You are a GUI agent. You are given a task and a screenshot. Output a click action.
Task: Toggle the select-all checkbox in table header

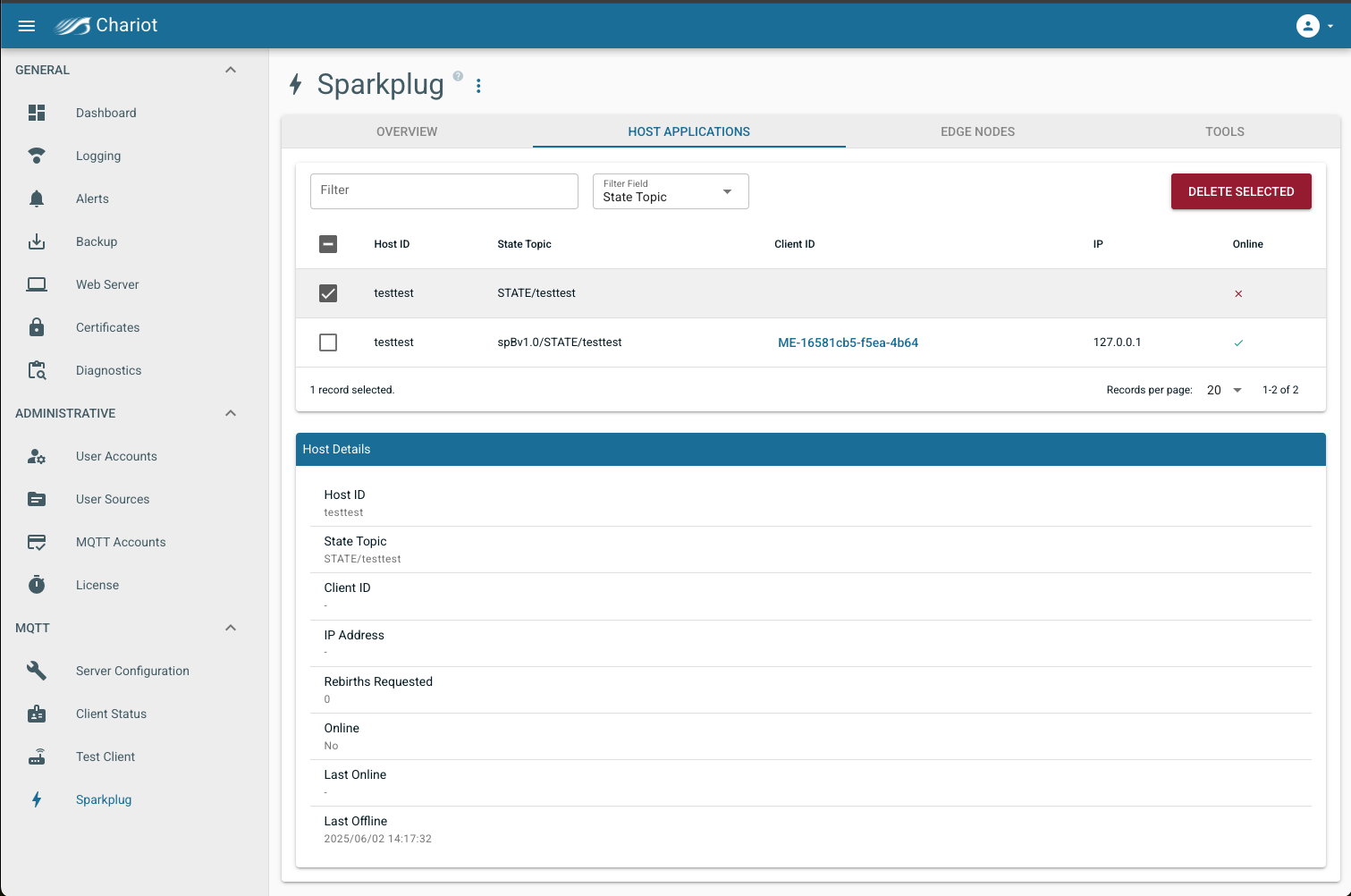pyautogui.click(x=328, y=244)
